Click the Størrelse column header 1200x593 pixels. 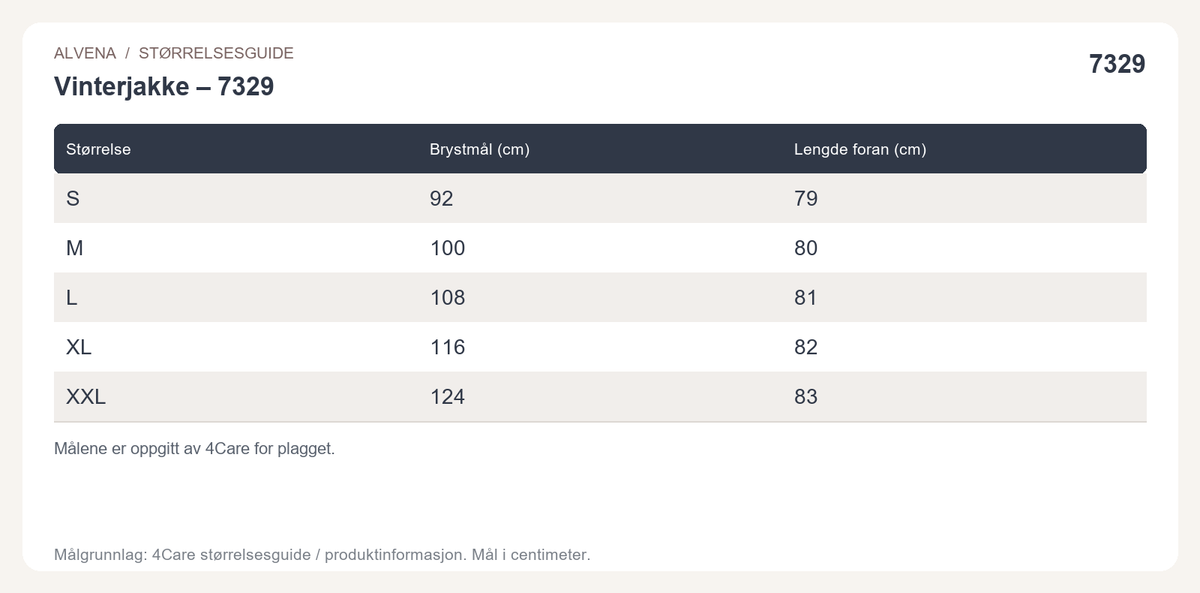[x=98, y=149]
